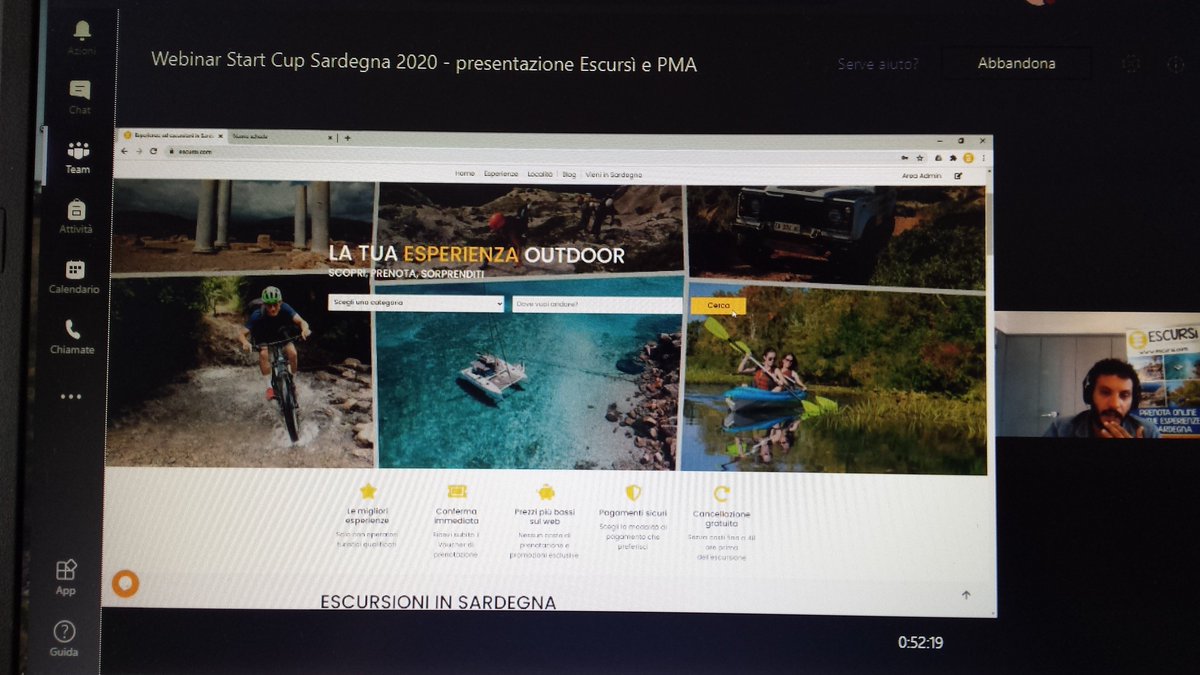Screen dimensions: 1200x675
Task: Click the mountain biker photo
Action: click(x=240, y=370)
